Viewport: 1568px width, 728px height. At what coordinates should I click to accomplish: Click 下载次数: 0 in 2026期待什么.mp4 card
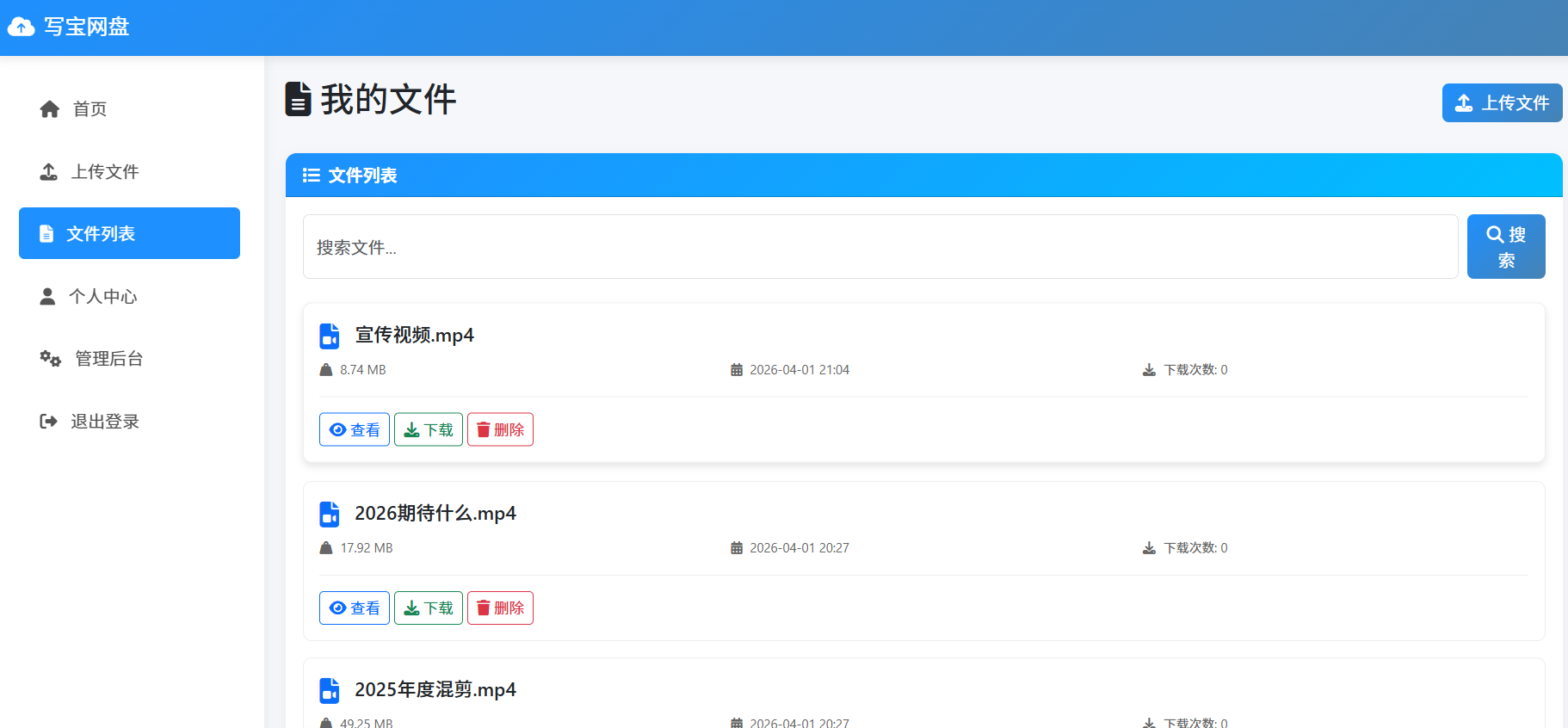point(1196,548)
